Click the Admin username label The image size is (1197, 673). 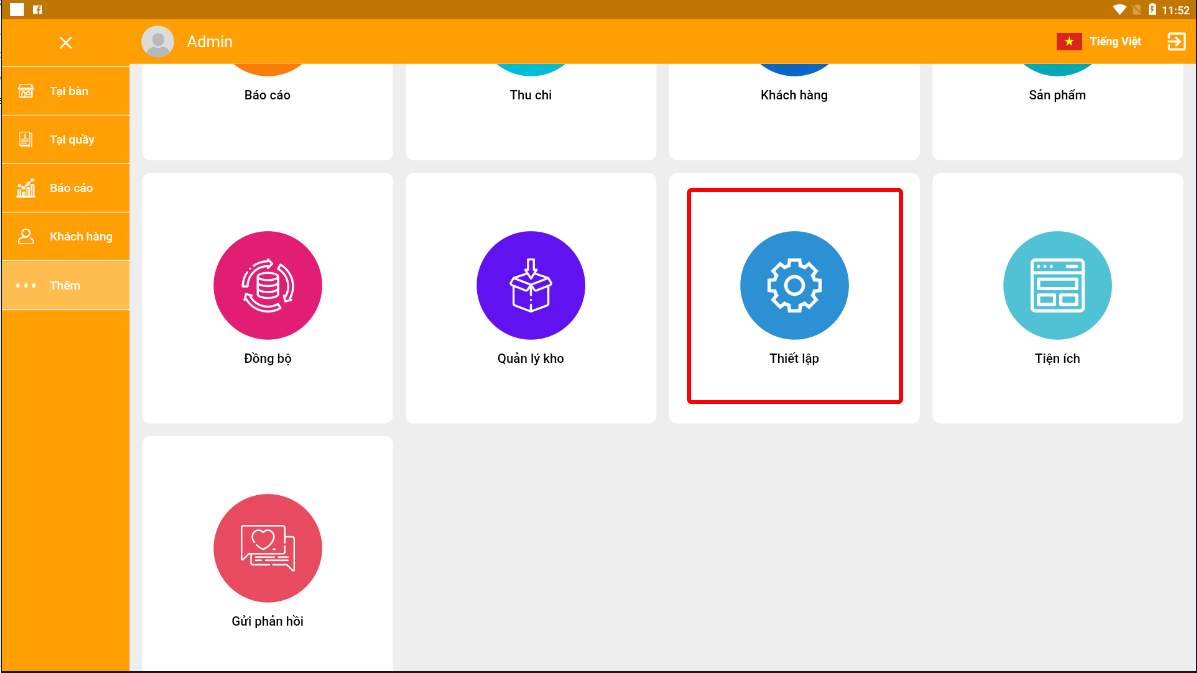pyautogui.click(x=210, y=42)
